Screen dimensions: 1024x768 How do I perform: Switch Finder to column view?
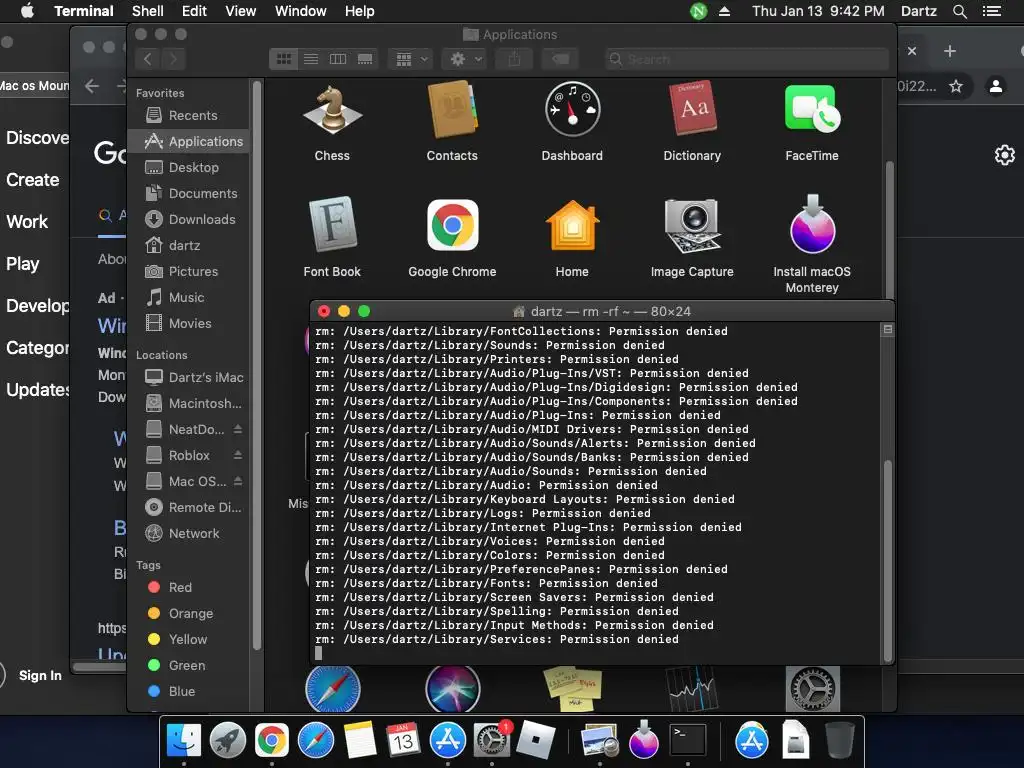338,59
